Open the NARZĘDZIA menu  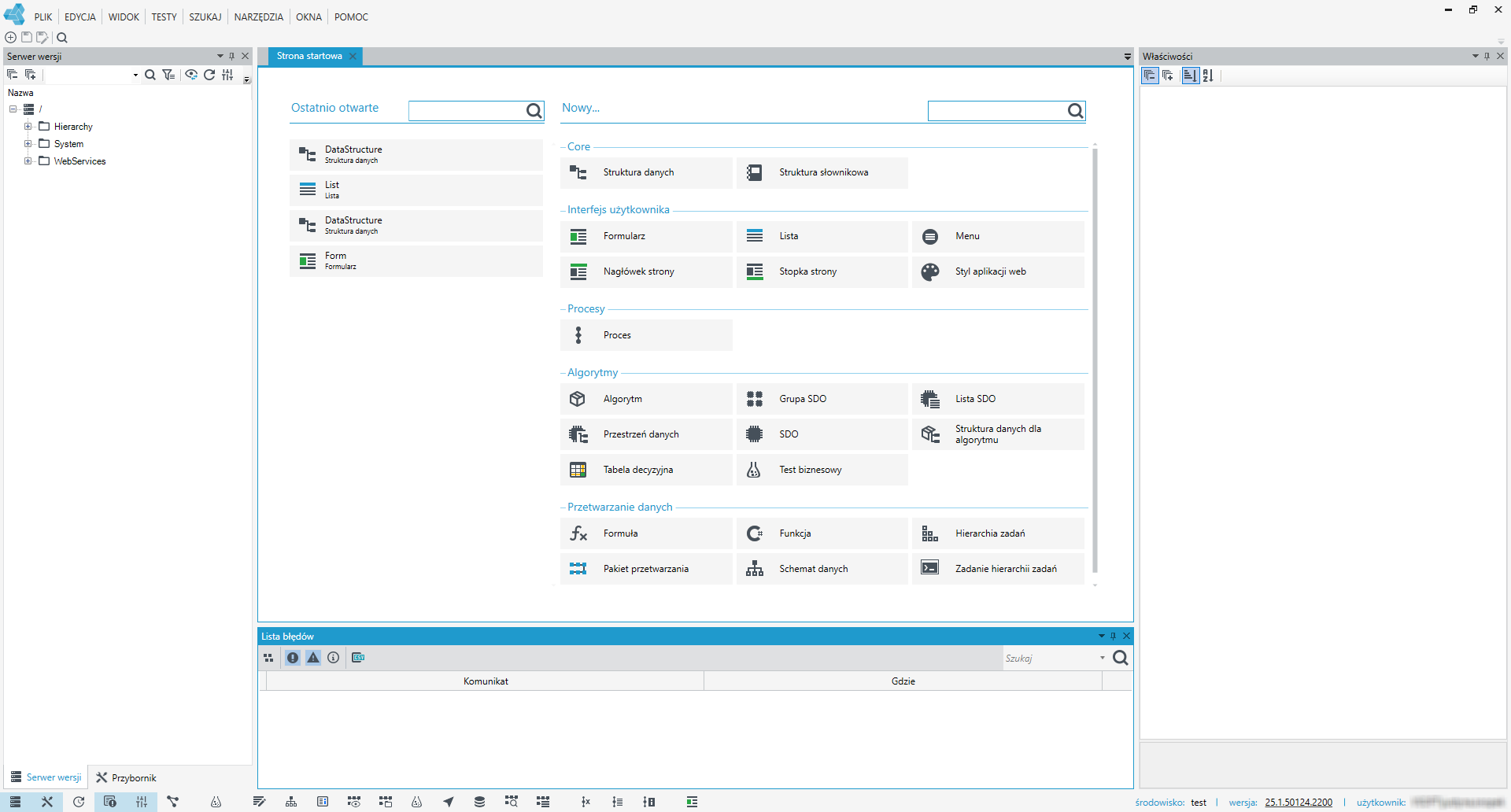point(258,17)
